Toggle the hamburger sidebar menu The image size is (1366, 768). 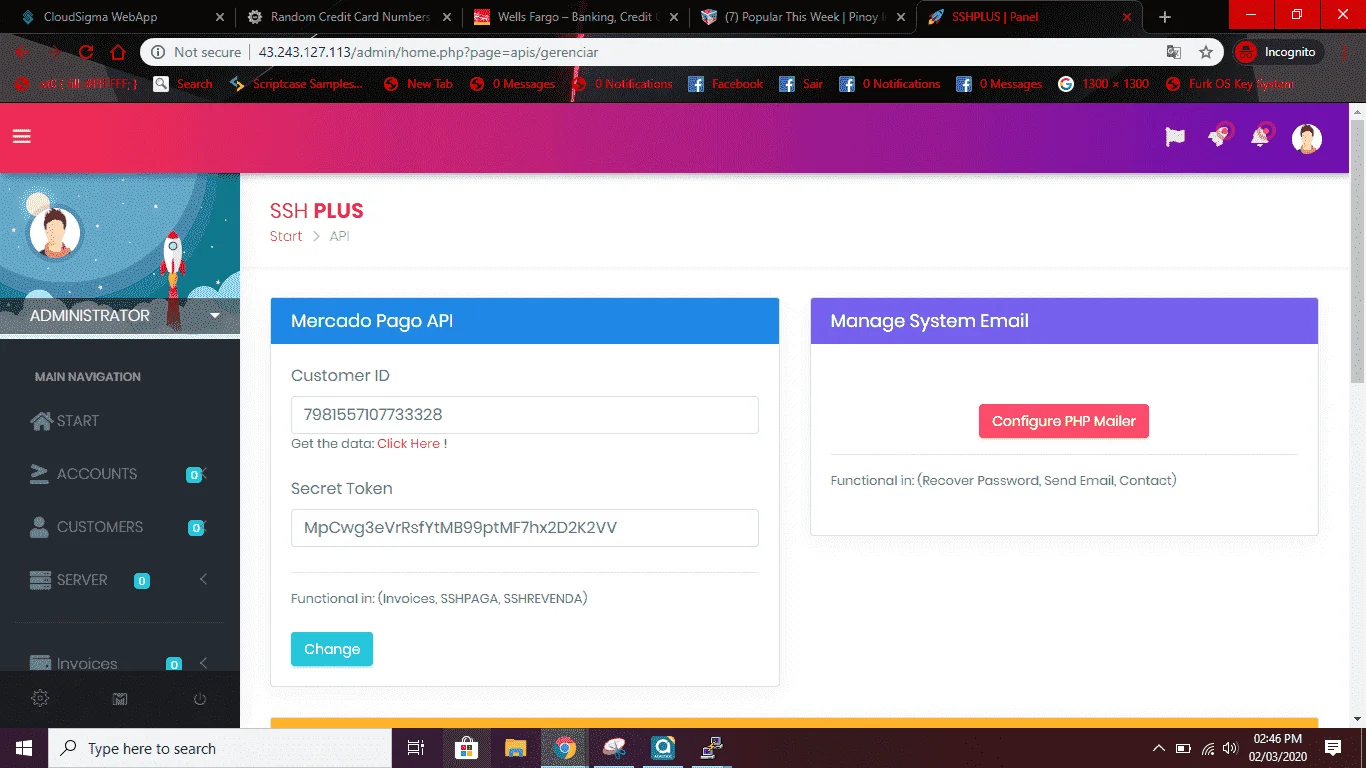coord(22,136)
